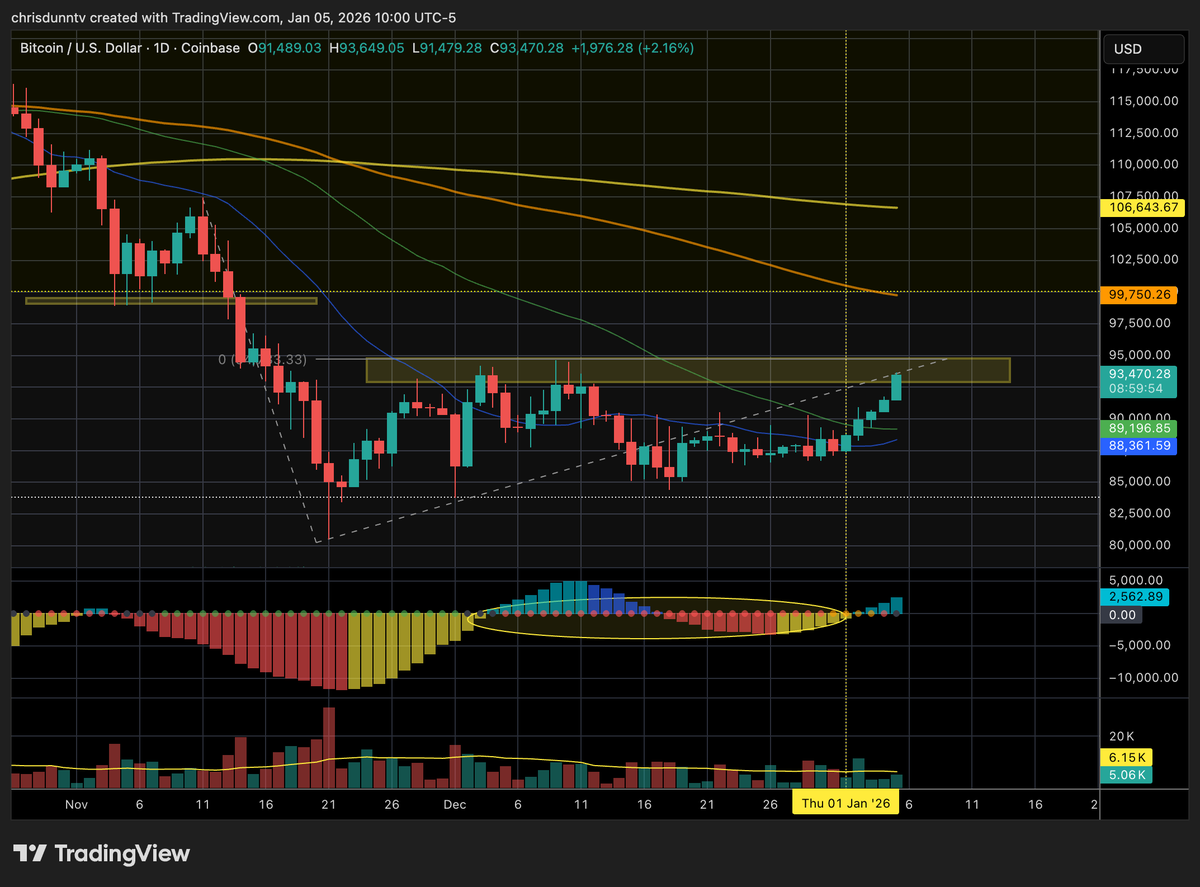This screenshot has width=1200, height=887.
Task: Click the 0.00 indicator axis label
Action: [x=1122, y=615]
